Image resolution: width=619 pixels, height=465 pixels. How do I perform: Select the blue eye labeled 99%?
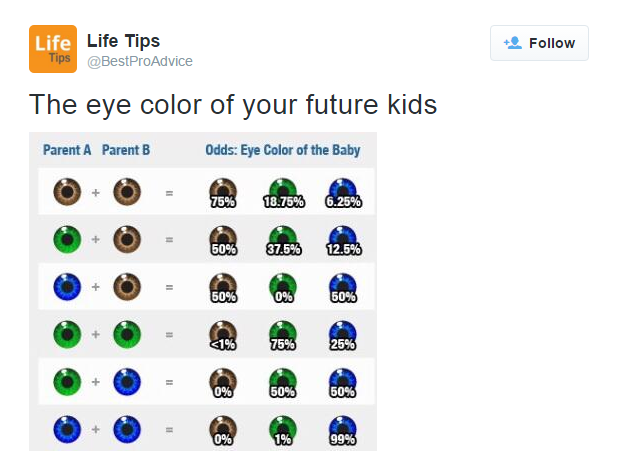pos(343,431)
